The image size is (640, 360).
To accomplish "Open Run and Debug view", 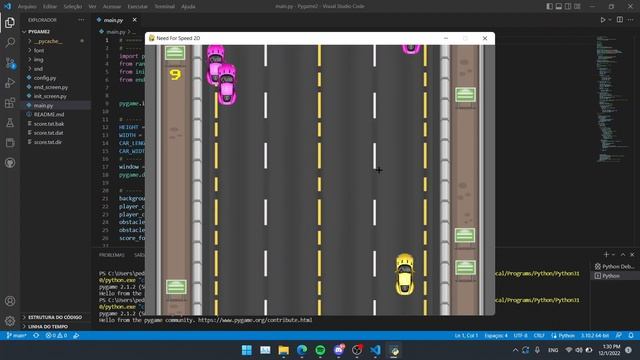I will [10, 83].
